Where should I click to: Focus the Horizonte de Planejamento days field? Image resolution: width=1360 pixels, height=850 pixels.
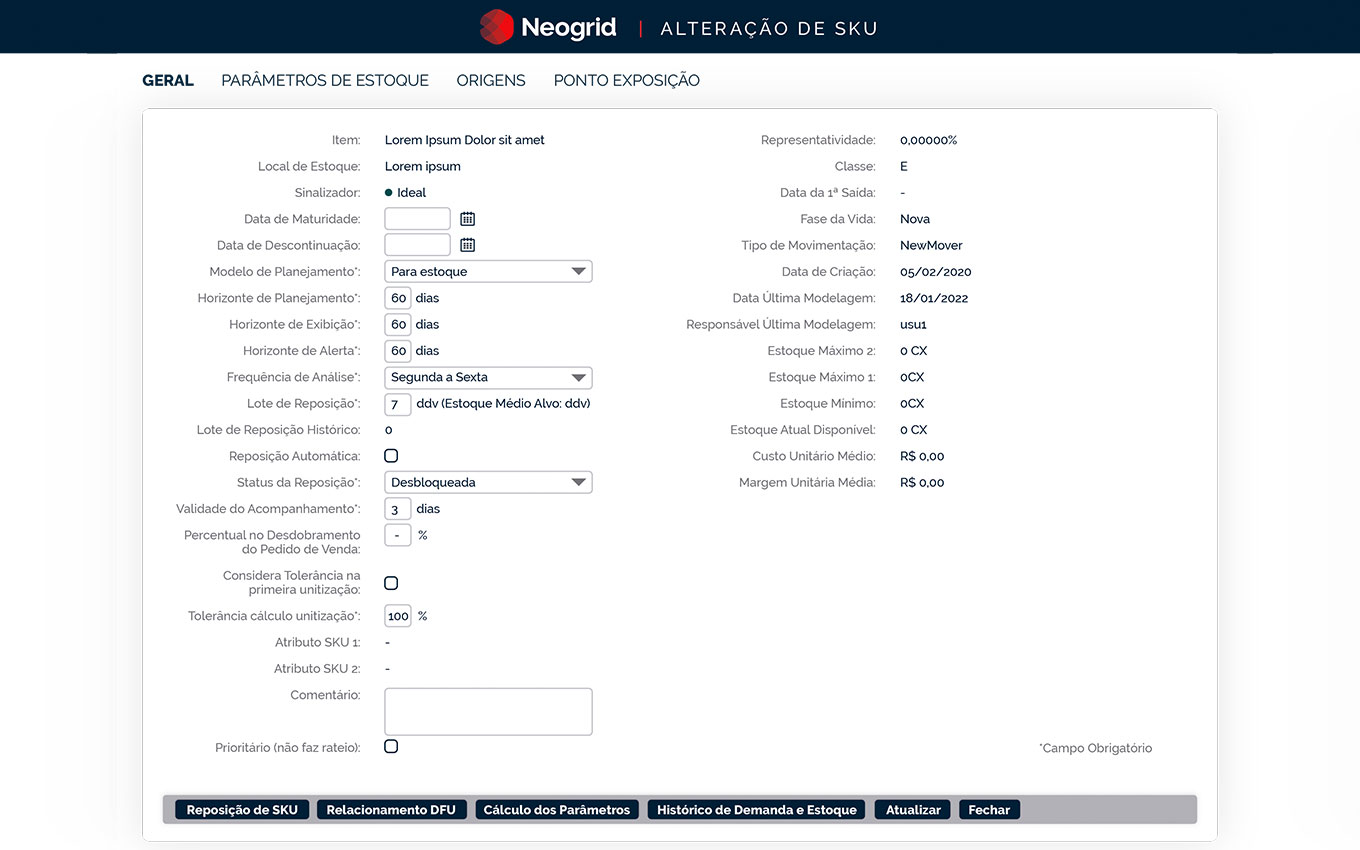click(398, 298)
